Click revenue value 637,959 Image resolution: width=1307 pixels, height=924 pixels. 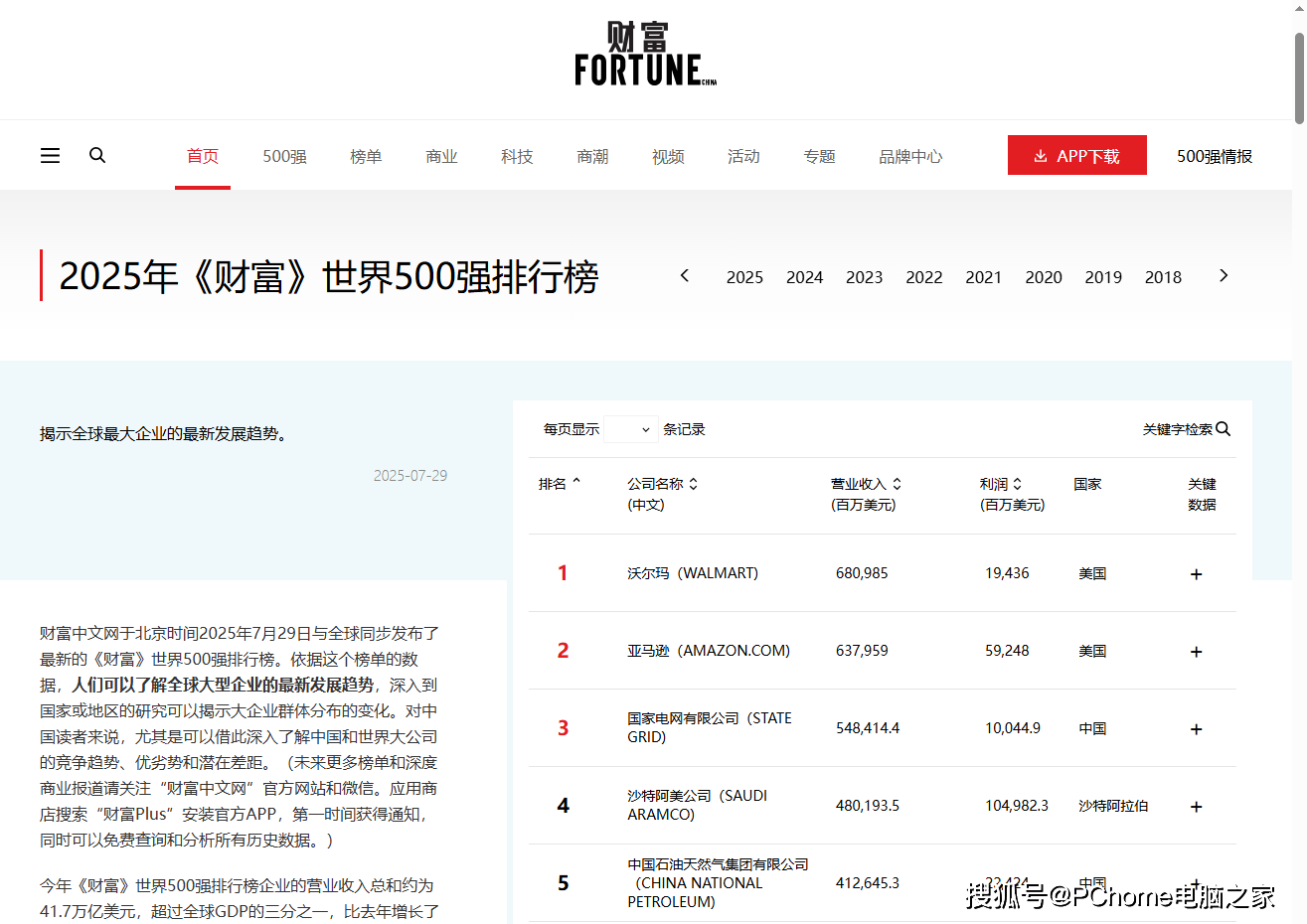[x=862, y=651]
